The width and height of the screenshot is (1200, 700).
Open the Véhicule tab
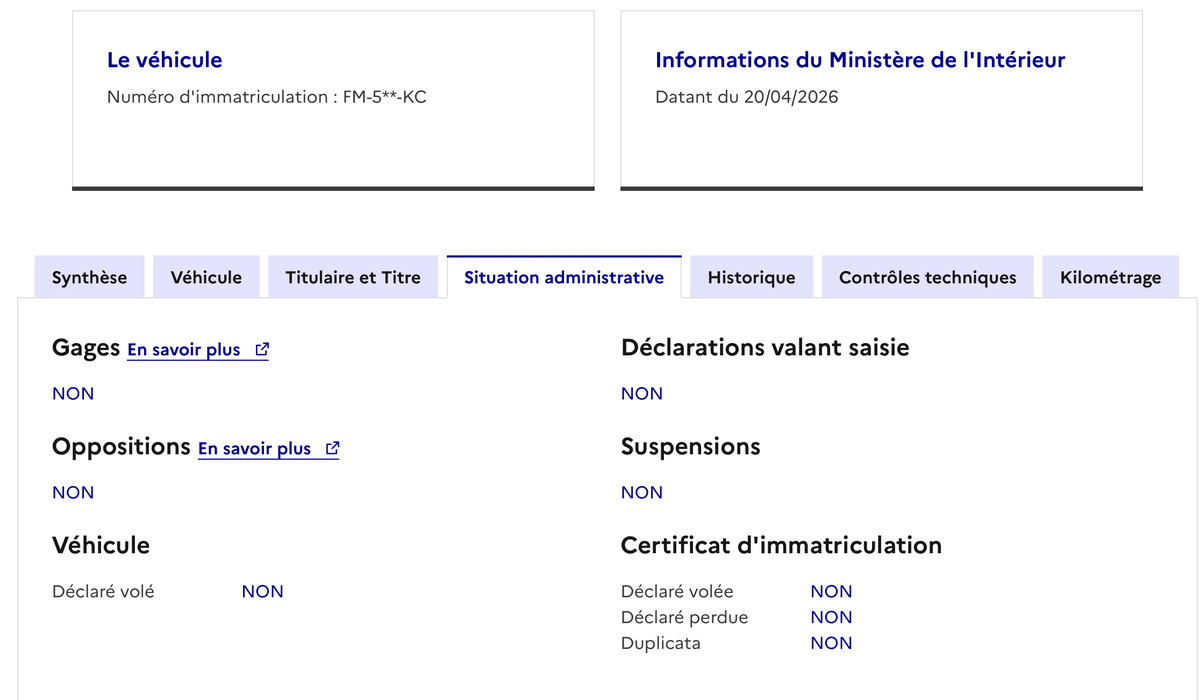click(206, 278)
